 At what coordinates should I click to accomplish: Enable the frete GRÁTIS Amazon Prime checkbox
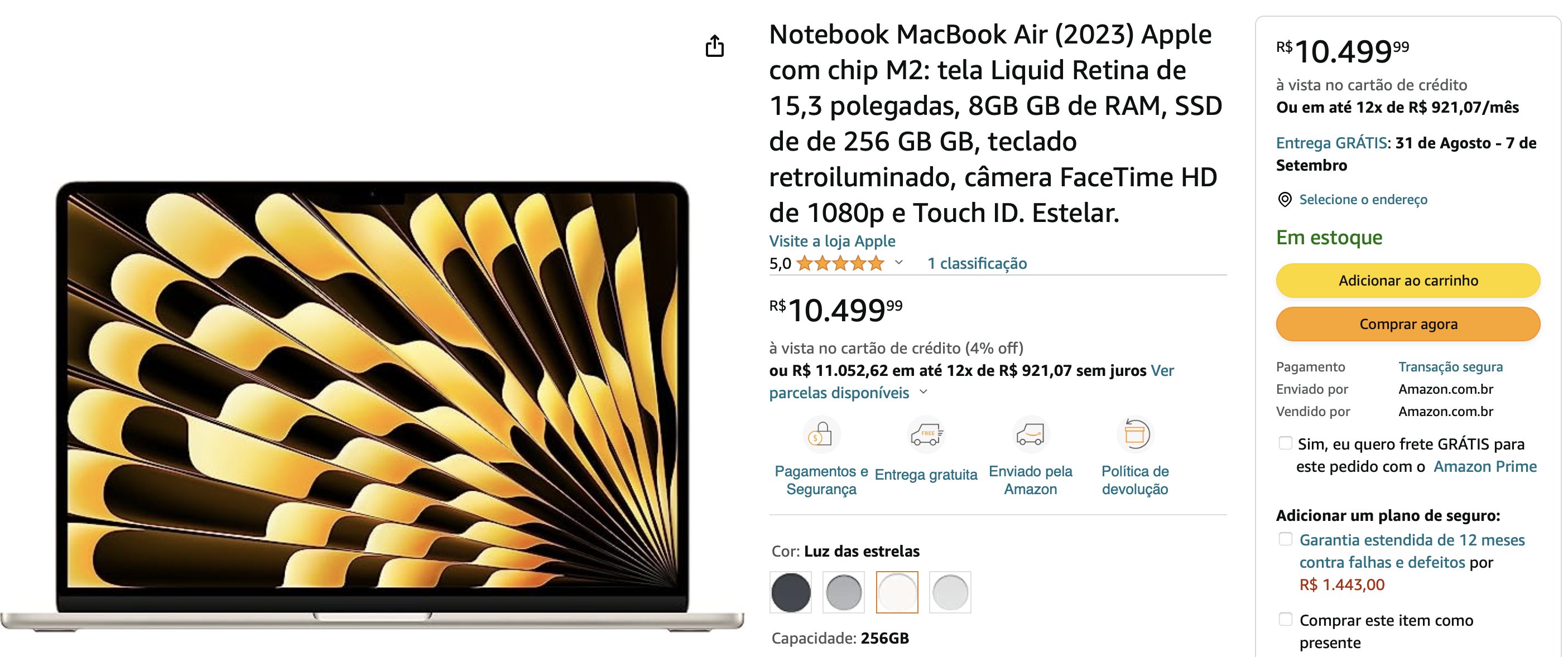(x=1285, y=443)
